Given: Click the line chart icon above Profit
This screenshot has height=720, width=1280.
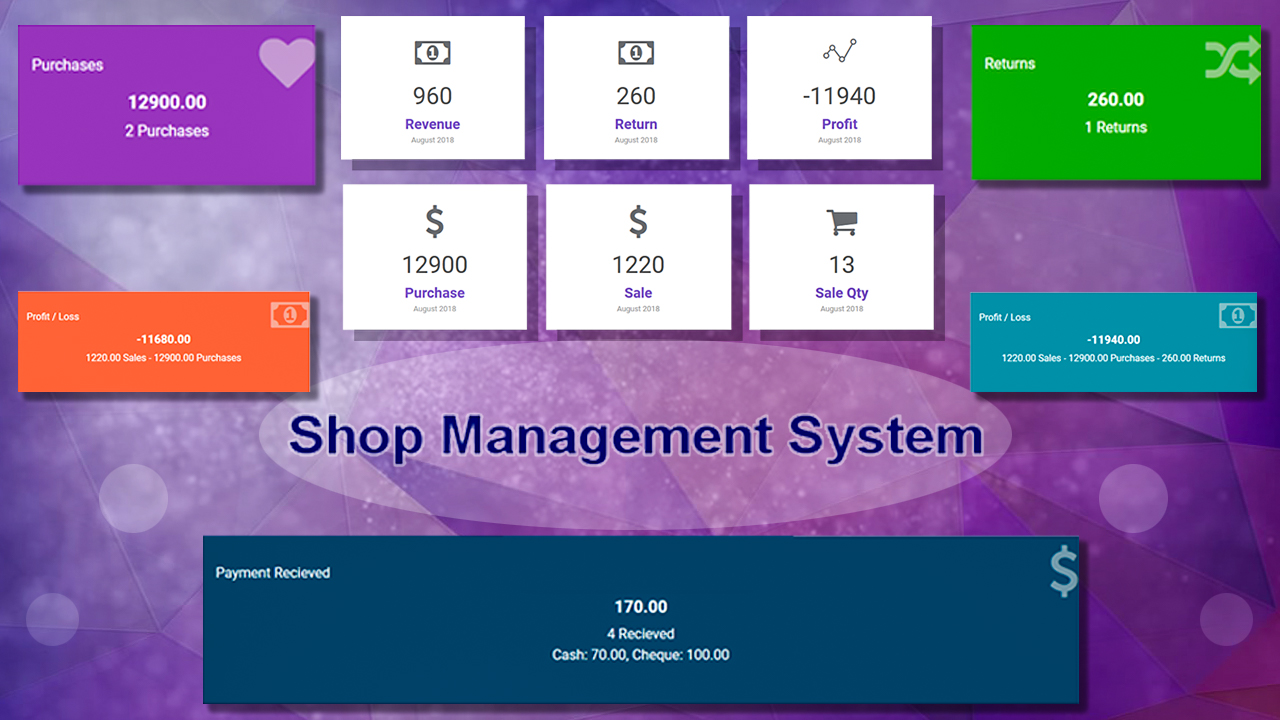Looking at the screenshot, I should [x=839, y=51].
